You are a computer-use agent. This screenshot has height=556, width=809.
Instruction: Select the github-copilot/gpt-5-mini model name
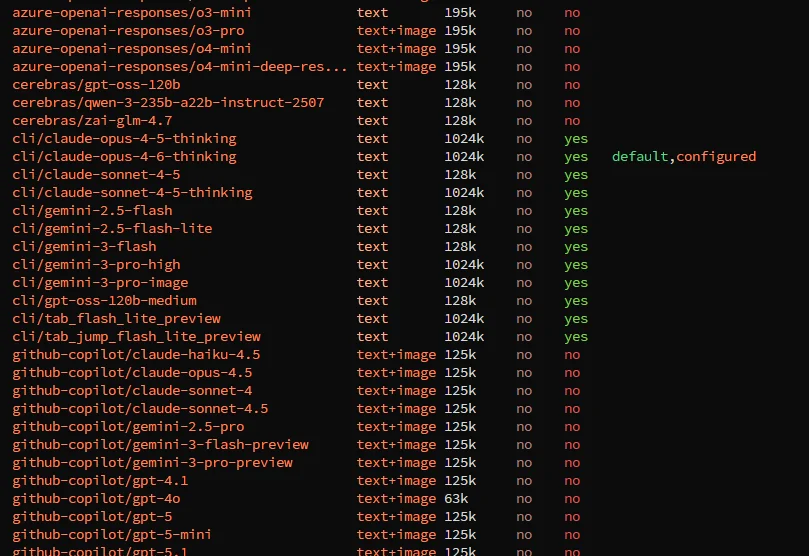[x=112, y=535]
